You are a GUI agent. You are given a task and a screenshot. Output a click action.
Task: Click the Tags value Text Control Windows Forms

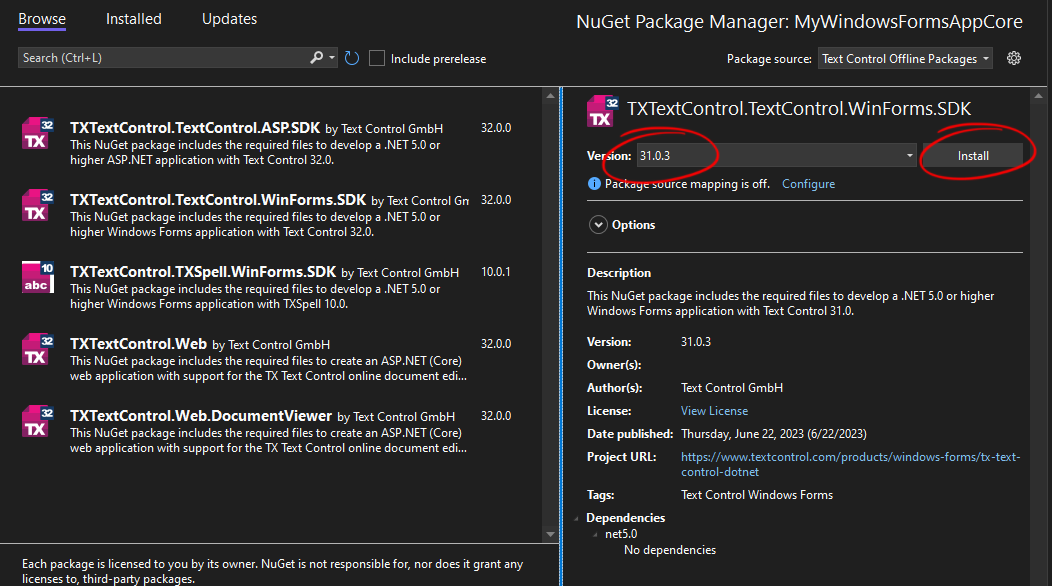click(x=757, y=495)
